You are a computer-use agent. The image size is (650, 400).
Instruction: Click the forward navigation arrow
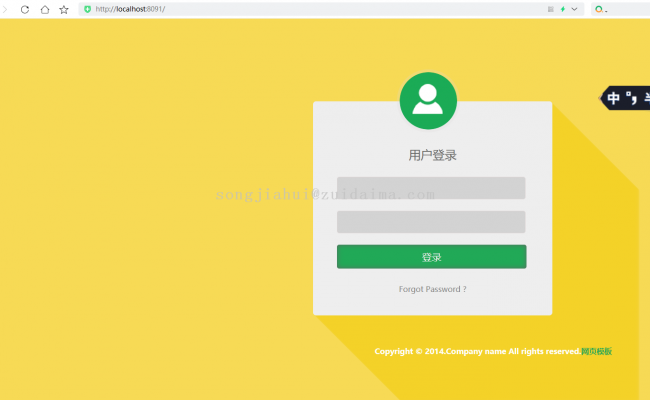tap(5, 9)
